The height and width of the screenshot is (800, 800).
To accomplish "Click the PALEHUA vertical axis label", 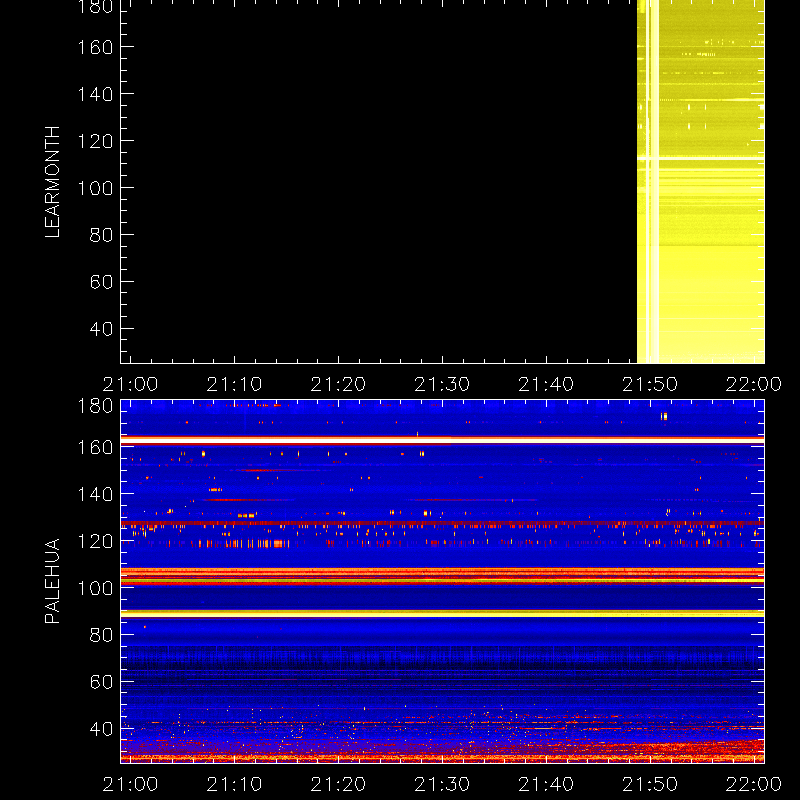I will point(52,581).
